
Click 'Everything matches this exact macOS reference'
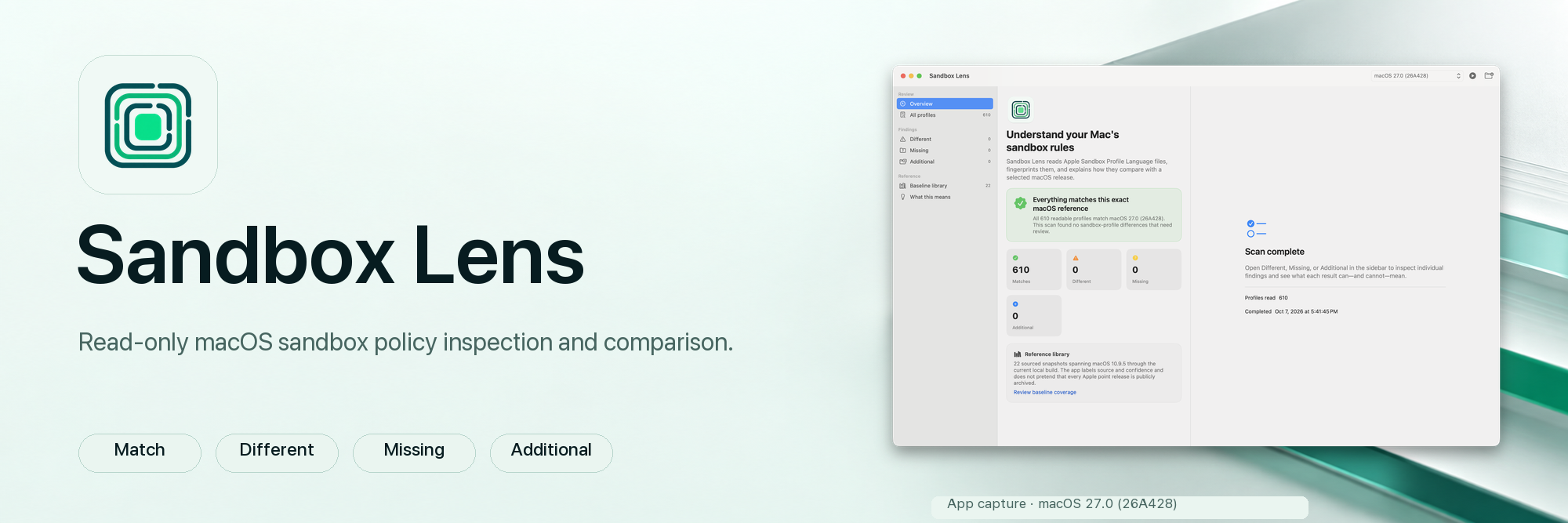(x=1080, y=204)
